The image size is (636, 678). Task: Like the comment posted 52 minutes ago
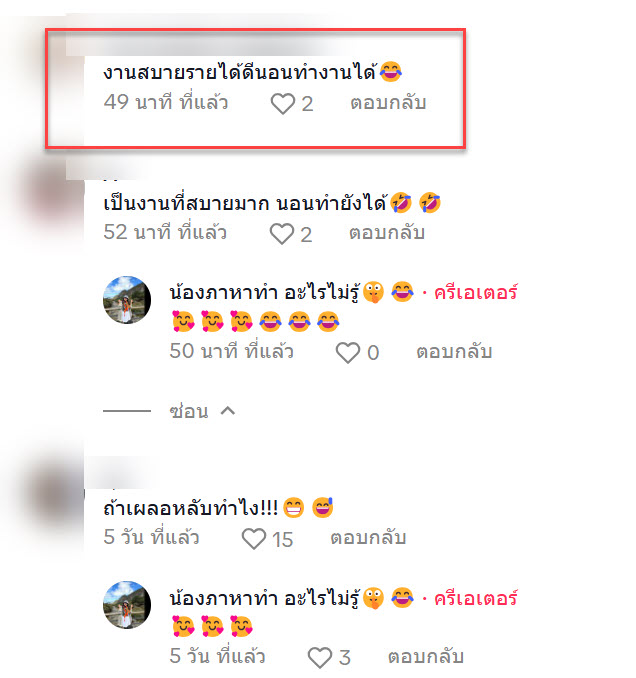point(281,234)
